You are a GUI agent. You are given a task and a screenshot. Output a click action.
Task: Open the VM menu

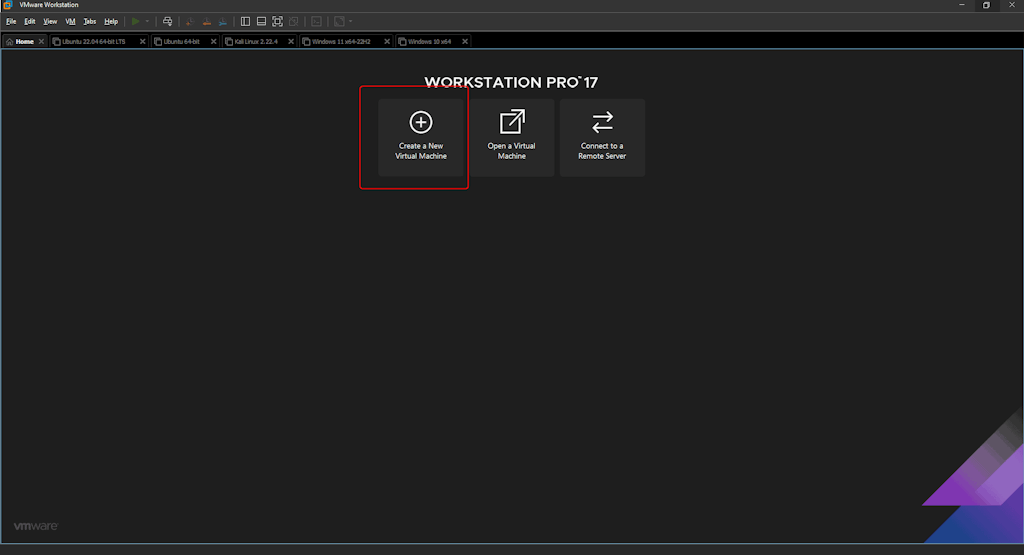point(71,22)
